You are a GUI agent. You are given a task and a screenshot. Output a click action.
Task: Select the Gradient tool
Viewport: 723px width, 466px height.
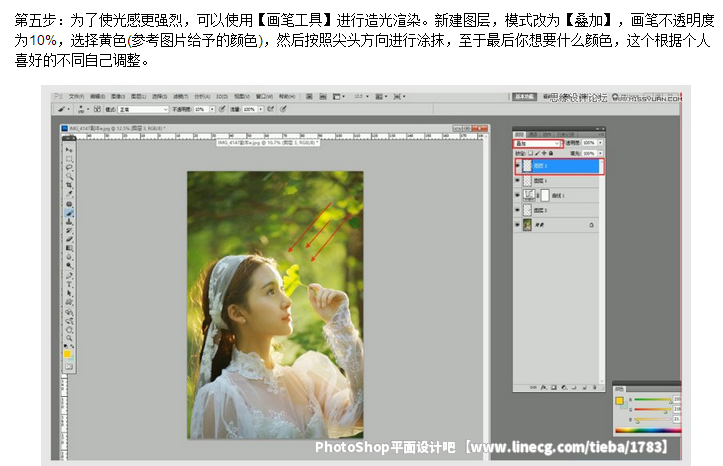point(69,248)
